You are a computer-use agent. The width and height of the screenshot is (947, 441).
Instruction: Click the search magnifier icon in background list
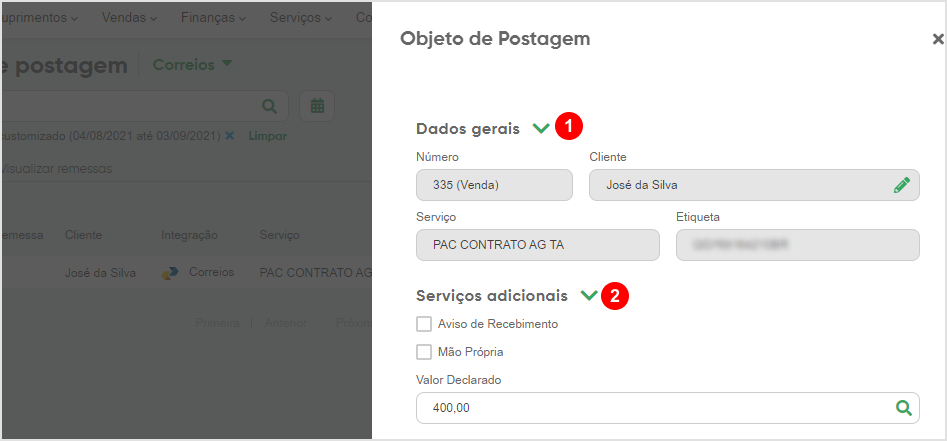pos(269,106)
